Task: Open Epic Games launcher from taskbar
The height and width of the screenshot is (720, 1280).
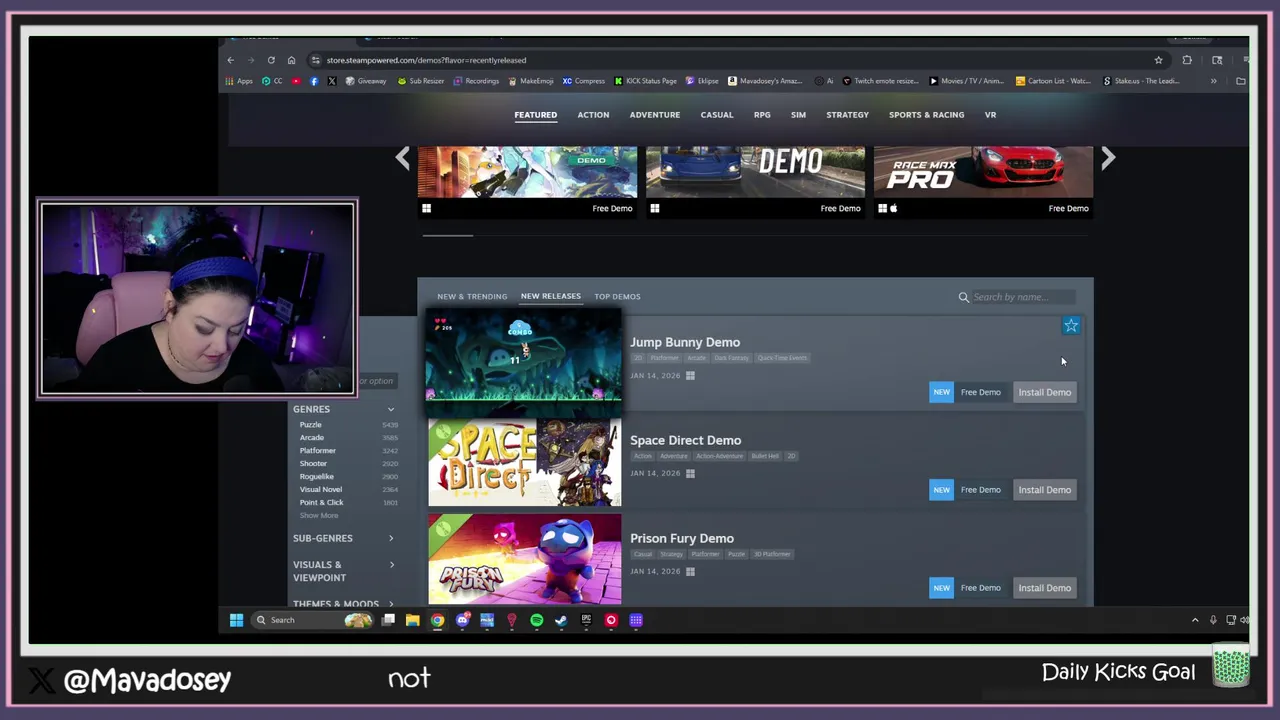Action: click(x=586, y=620)
